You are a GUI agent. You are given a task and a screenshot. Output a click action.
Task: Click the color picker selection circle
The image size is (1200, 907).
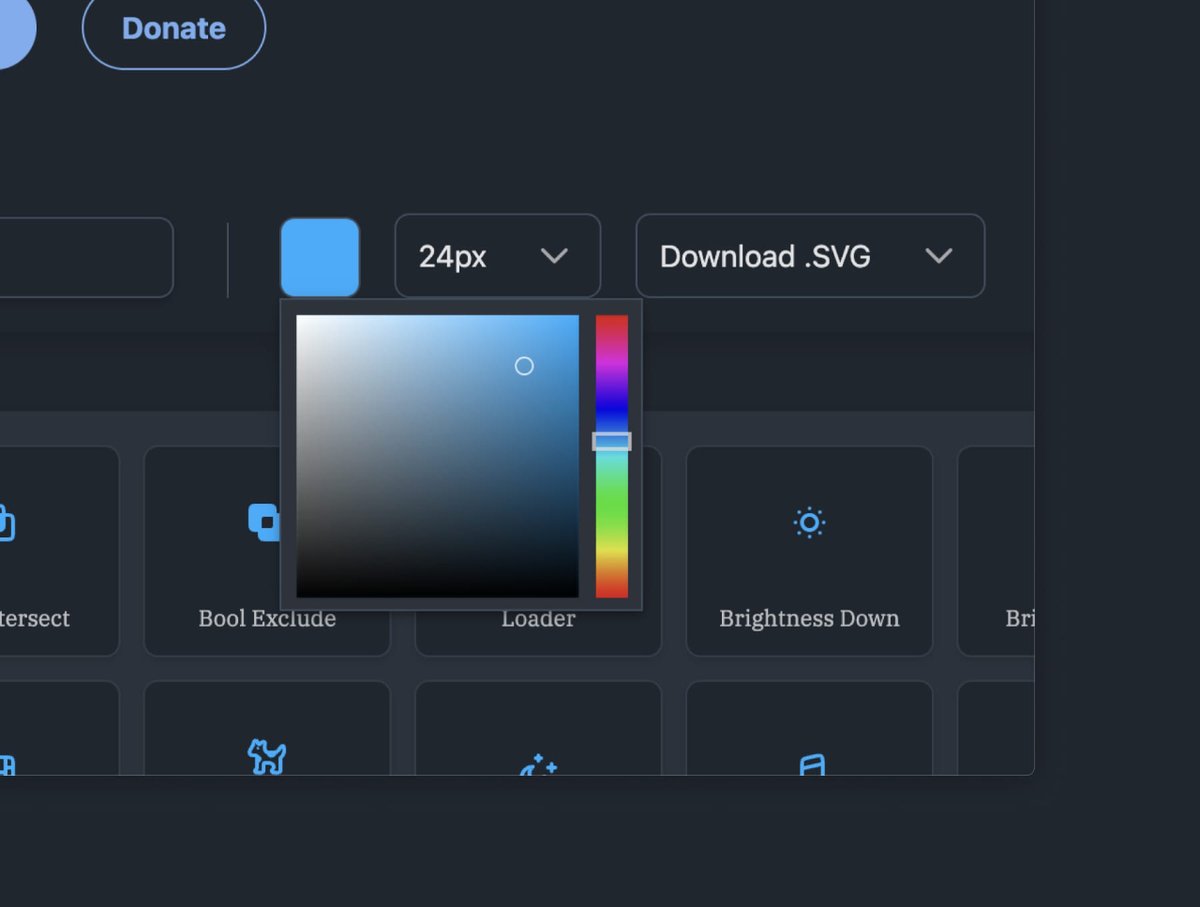(x=524, y=366)
